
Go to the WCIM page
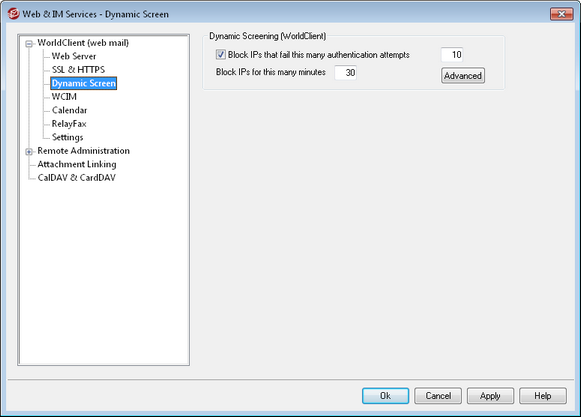64,97
